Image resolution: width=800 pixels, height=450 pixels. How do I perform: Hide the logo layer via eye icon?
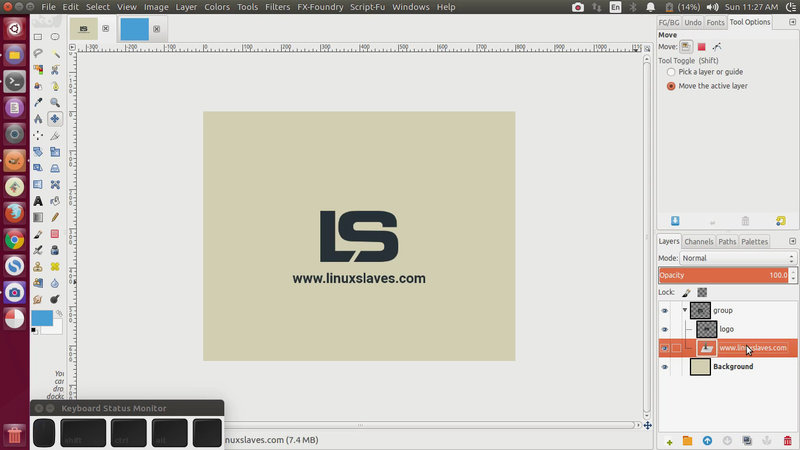pos(664,330)
